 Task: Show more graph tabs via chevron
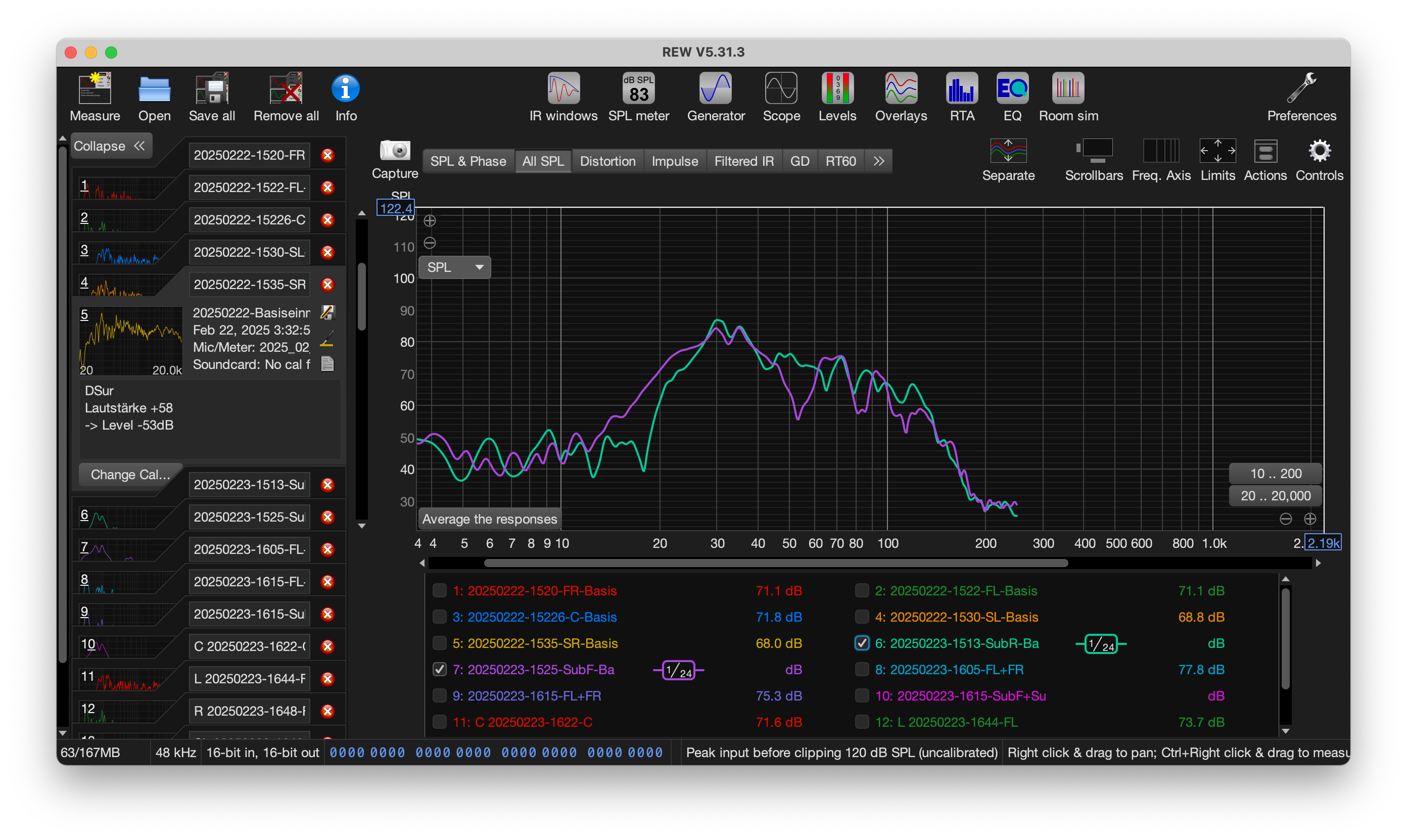click(x=878, y=161)
